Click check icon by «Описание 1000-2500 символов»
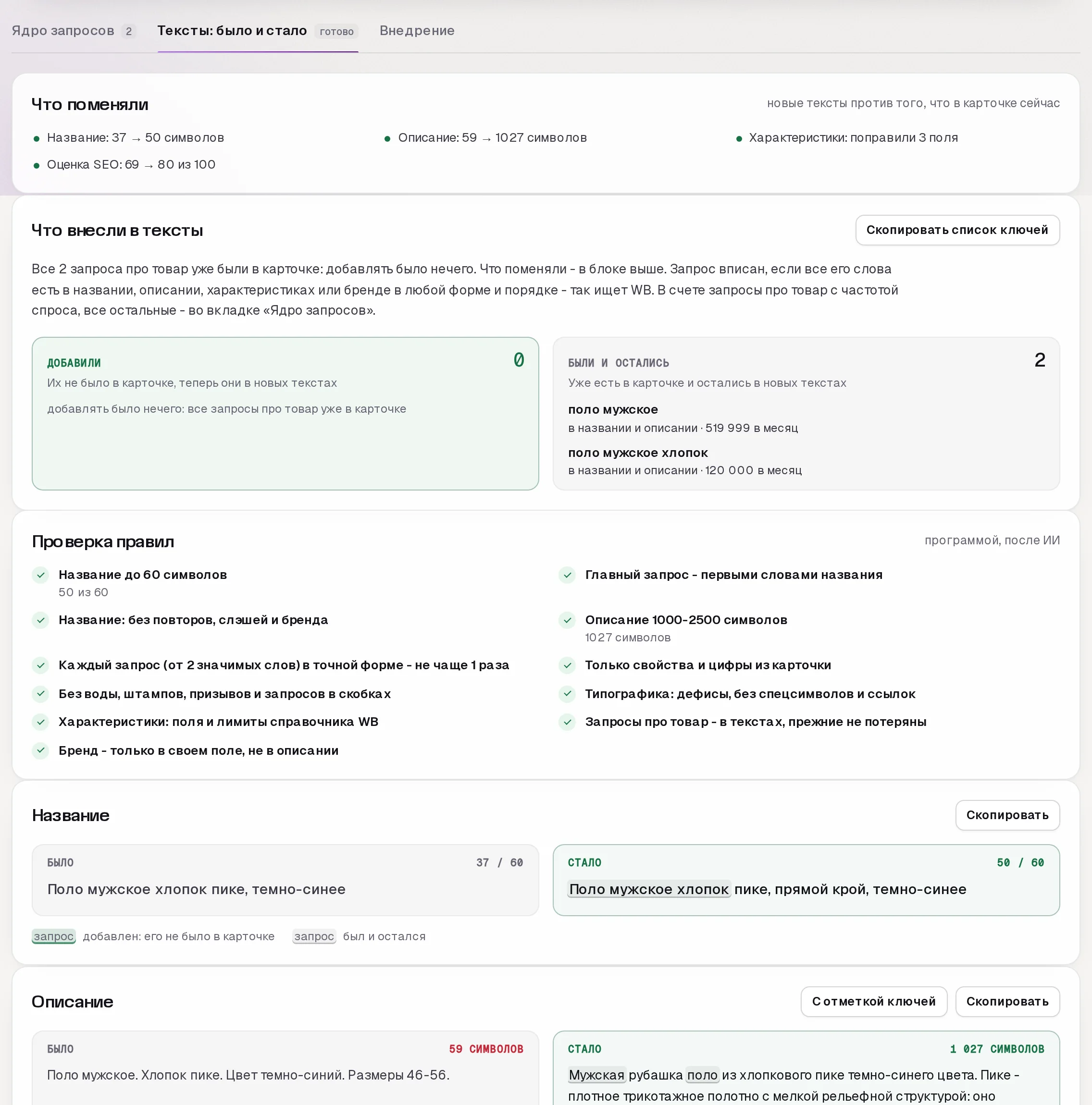The width and height of the screenshot is (1092, 1105). (x=567, y=620)
